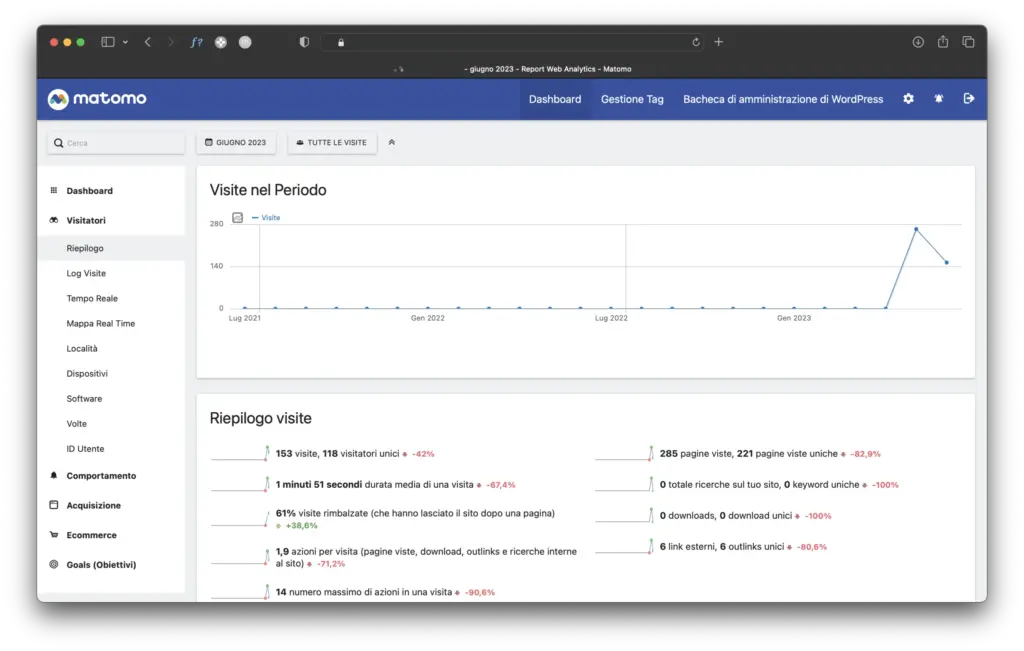
Task: Switch to the Gestione Tag tab
Action: click(632, 99)
